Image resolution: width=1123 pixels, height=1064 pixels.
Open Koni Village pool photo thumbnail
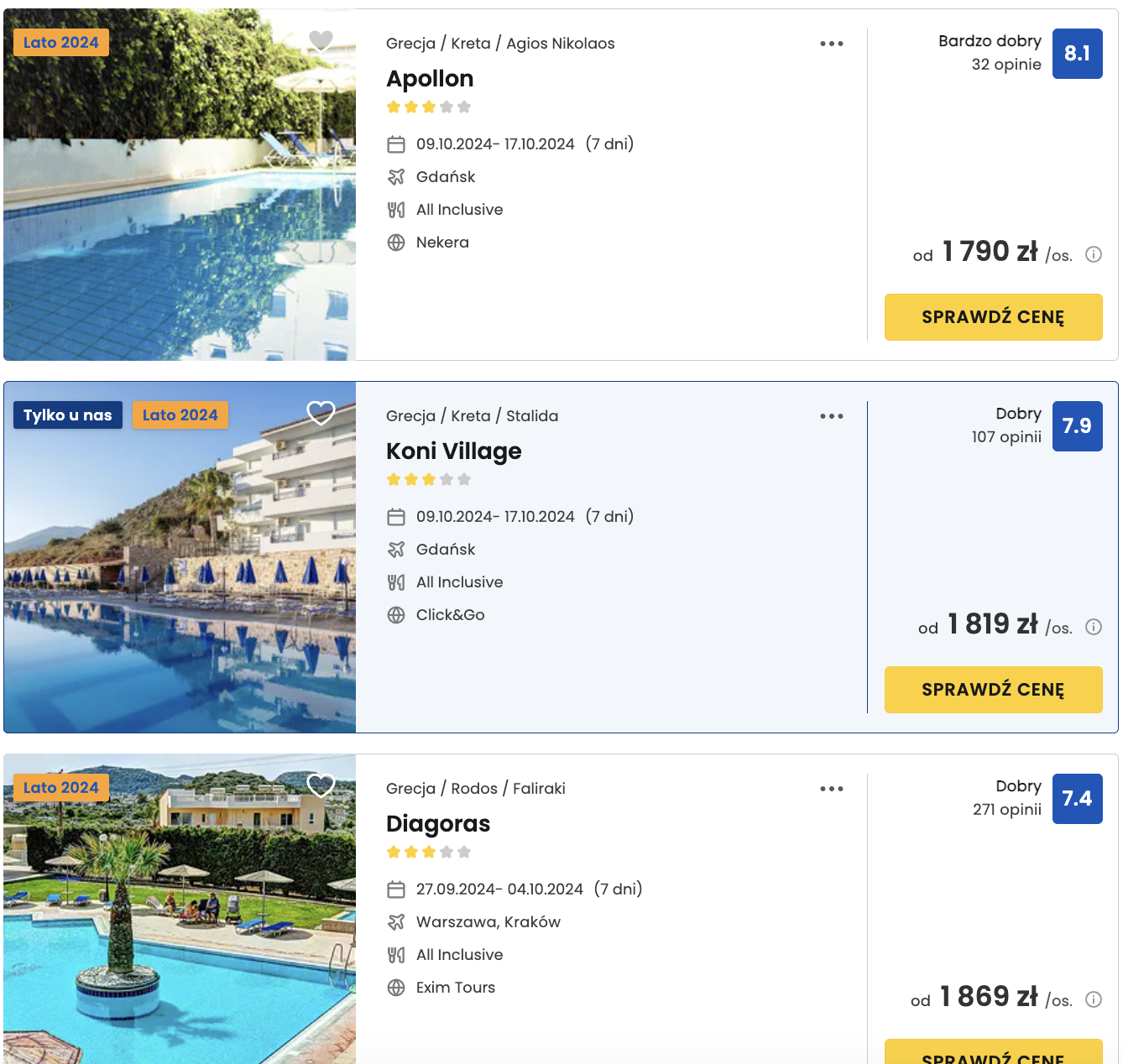tap(180, 557)
